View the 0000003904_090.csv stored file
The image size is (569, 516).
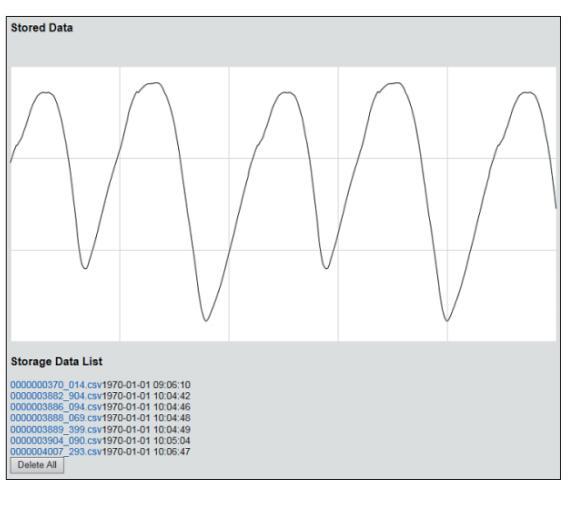point(56,441)
